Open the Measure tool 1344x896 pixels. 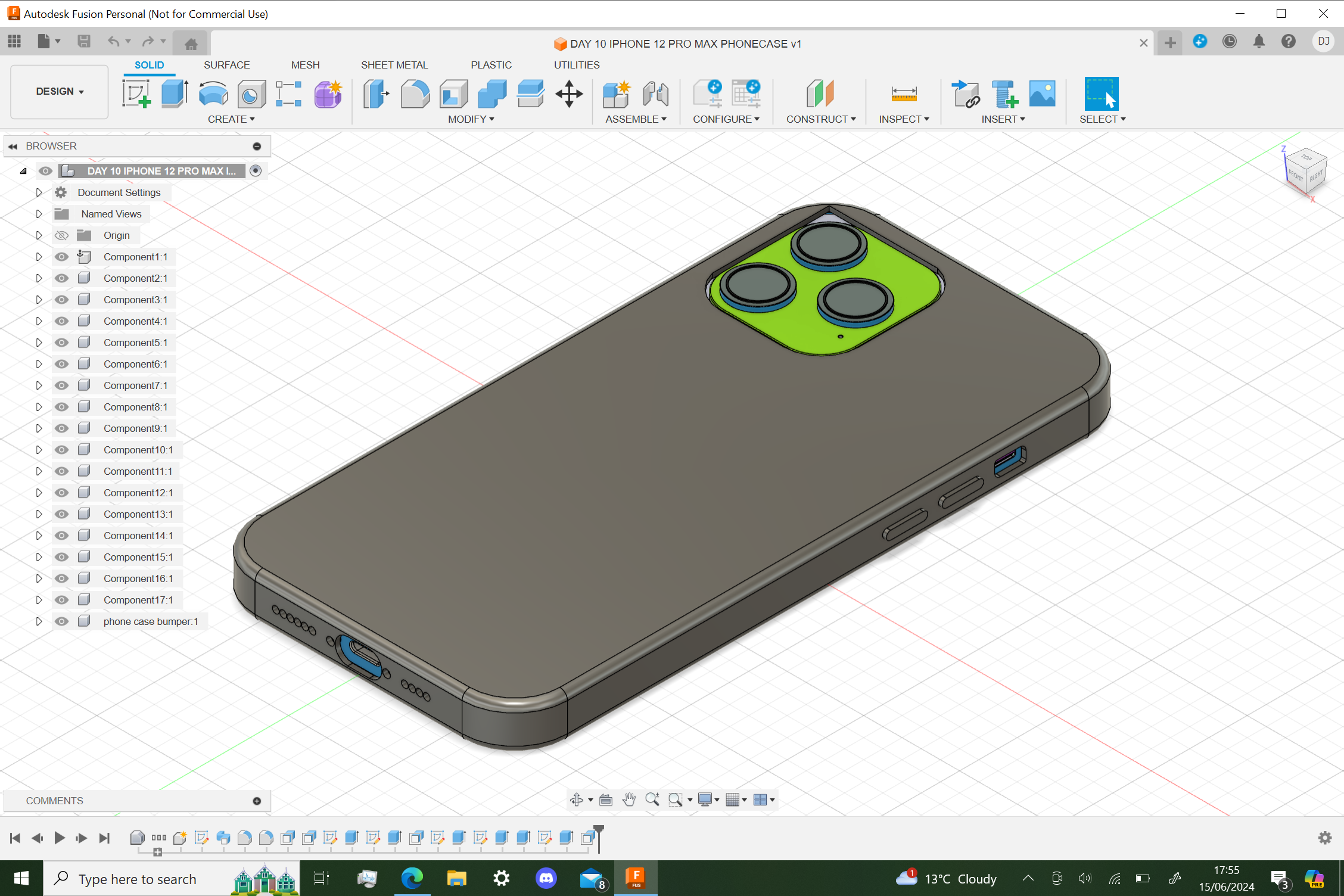coord(904,94)
